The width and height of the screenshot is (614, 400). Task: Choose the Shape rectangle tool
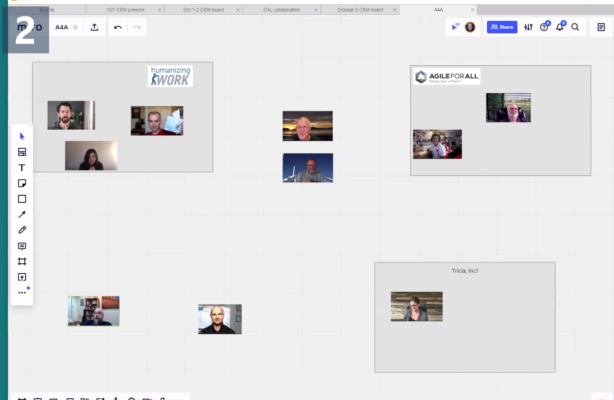(22, 199)
